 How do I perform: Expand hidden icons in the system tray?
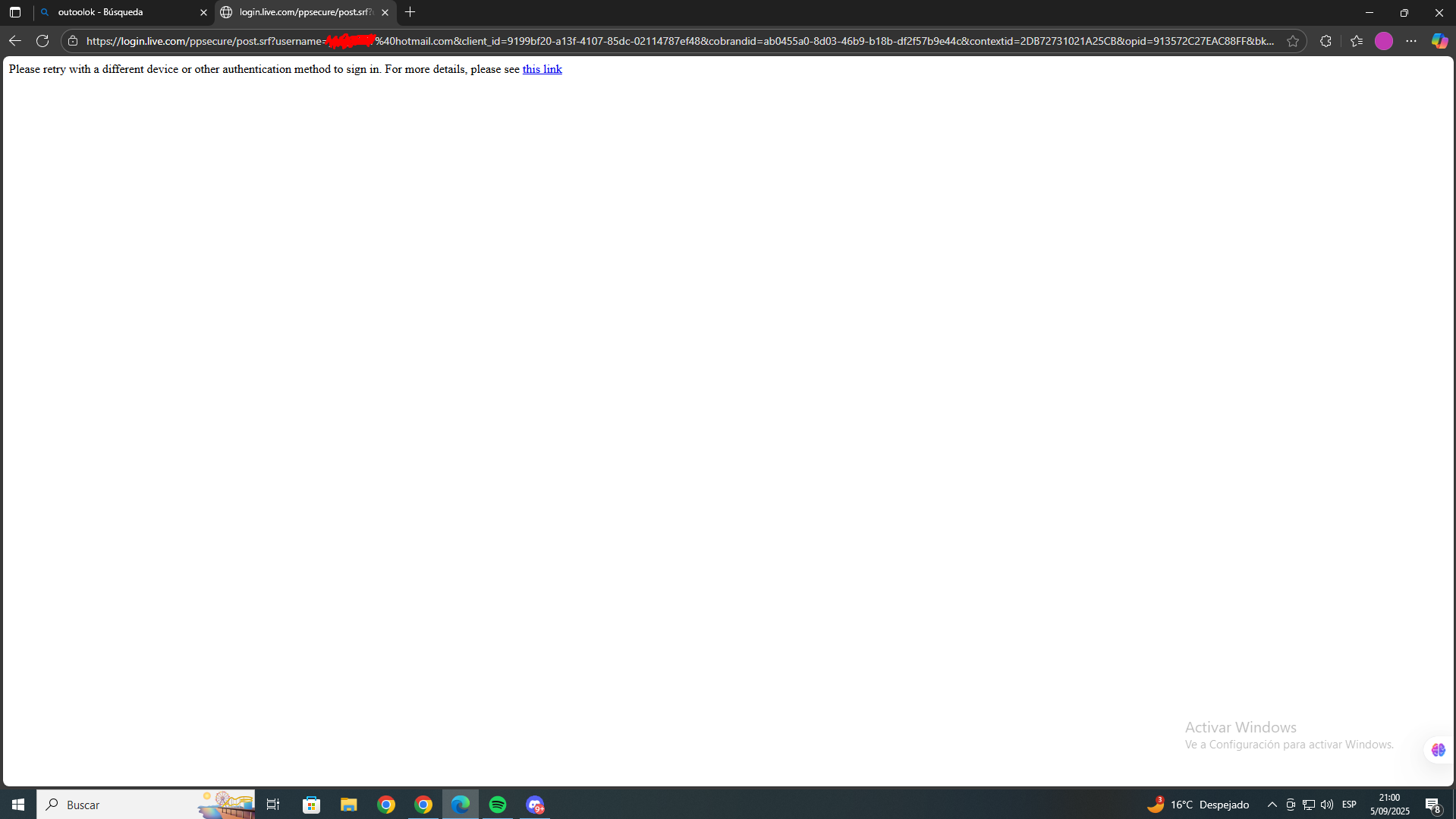[1272, 805]
